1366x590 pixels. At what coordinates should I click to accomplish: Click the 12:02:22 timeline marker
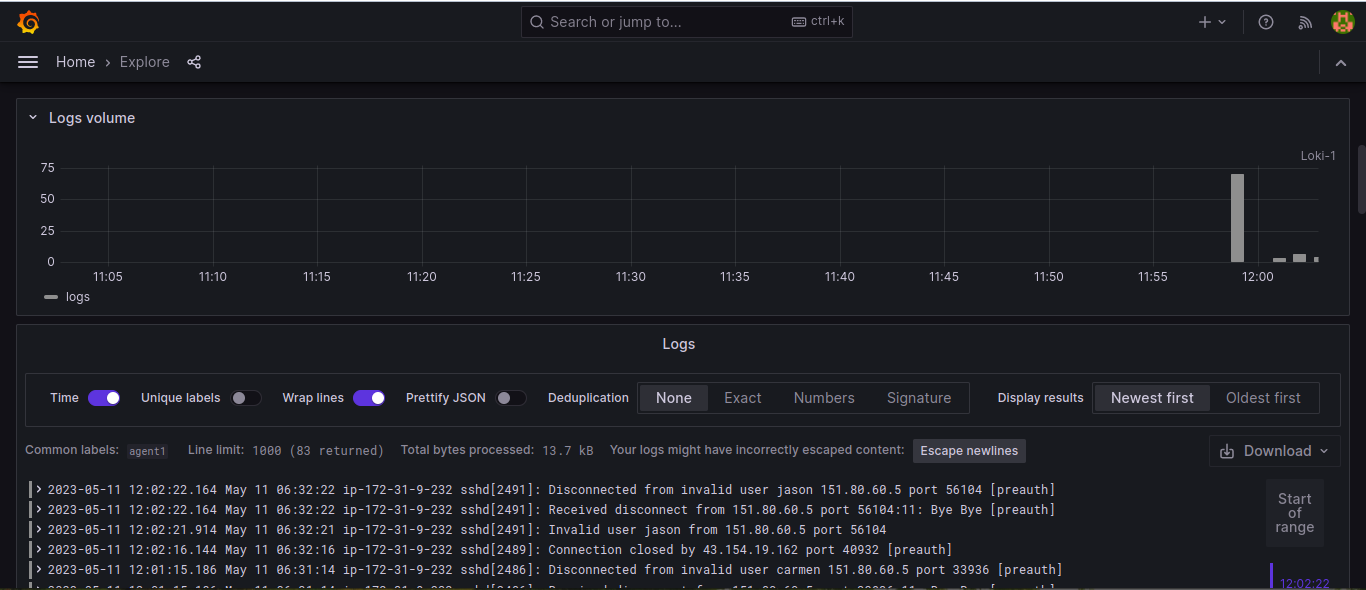pos(1305,582)
